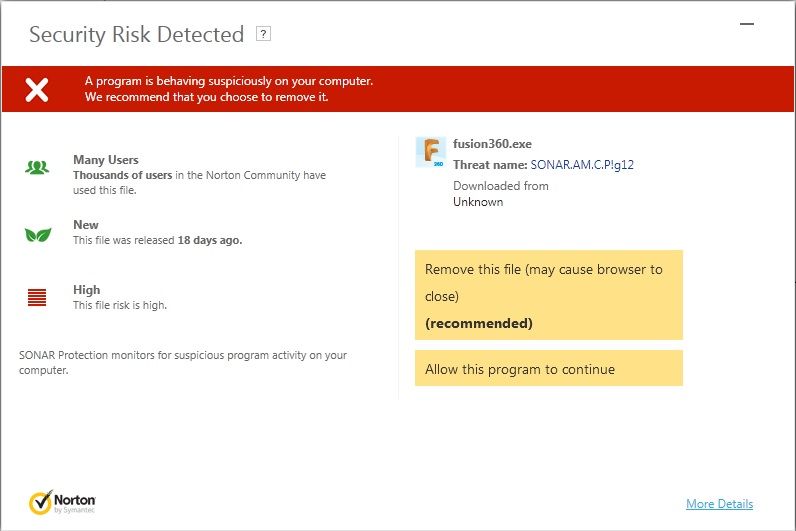Click the green leaves New icon
The width and height of the screenshot is (796, 531).
point(37,235)
